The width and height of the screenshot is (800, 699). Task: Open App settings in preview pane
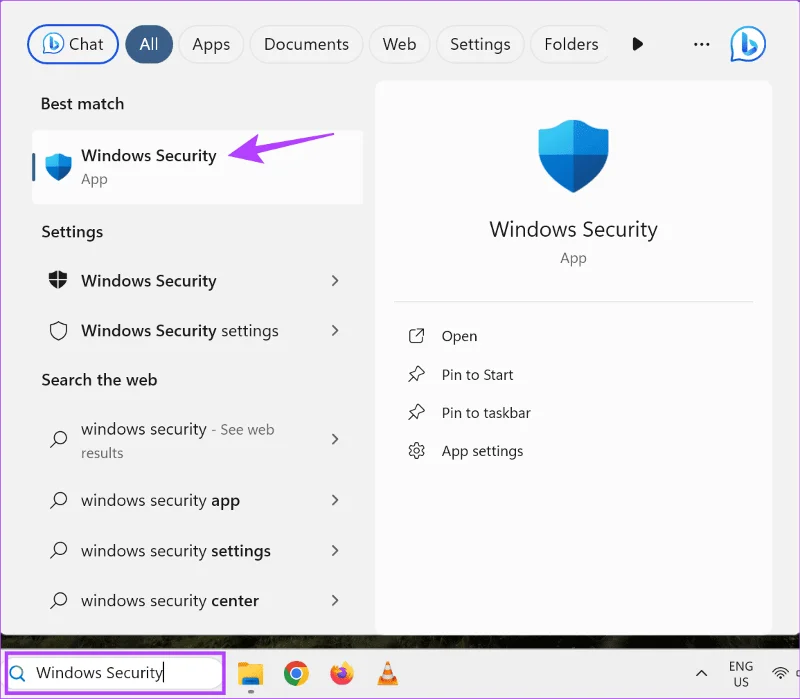coord(482,451)
